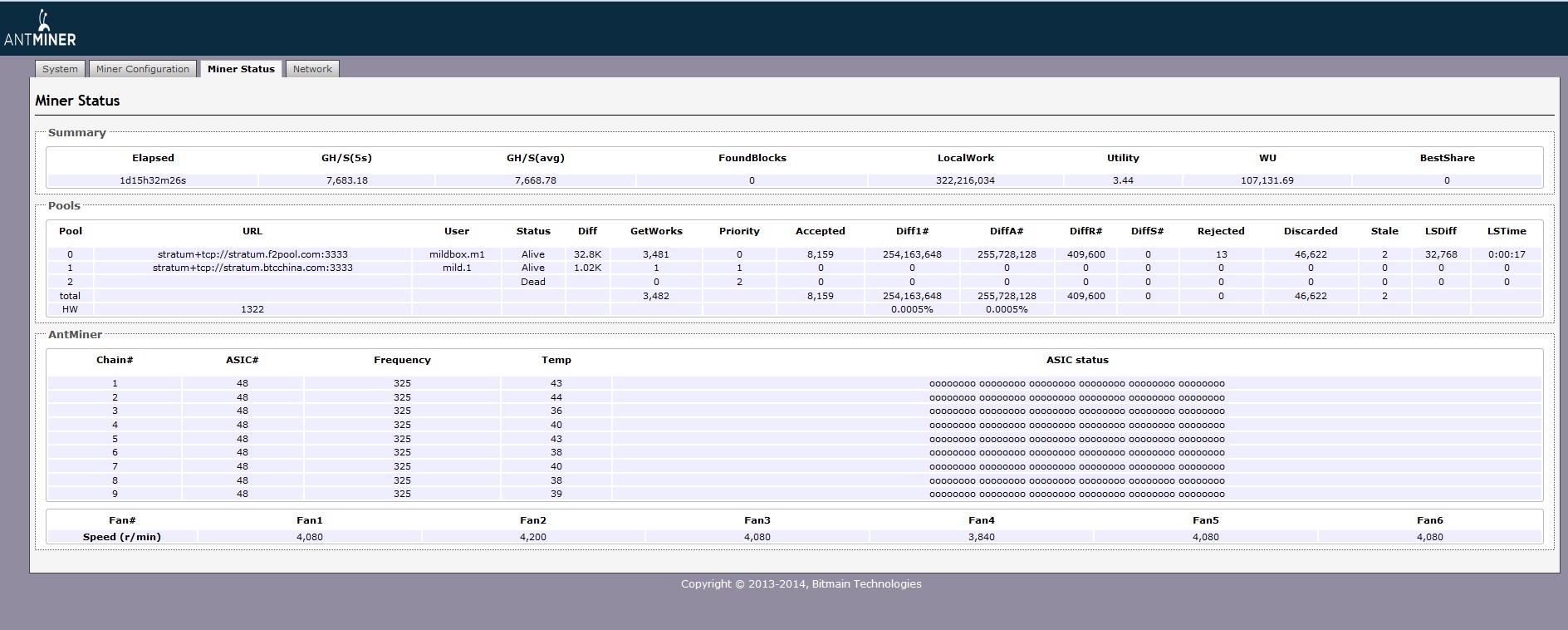Click HW percentage under Diff1#
The image size is (1568, 630).
pos(912,309)
